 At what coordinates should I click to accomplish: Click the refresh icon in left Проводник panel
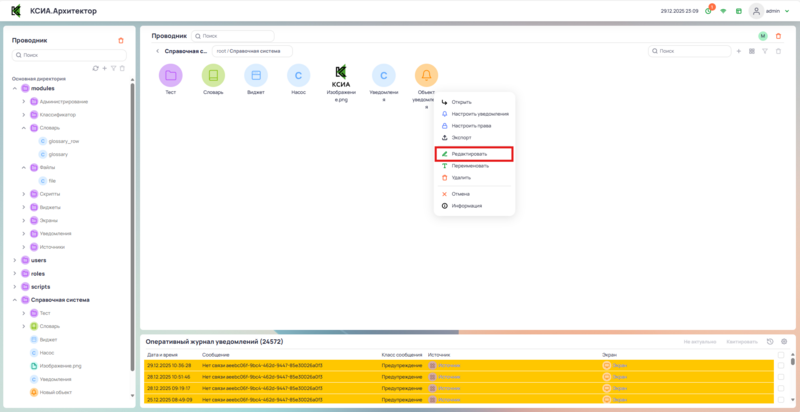(x=95, y=68)
